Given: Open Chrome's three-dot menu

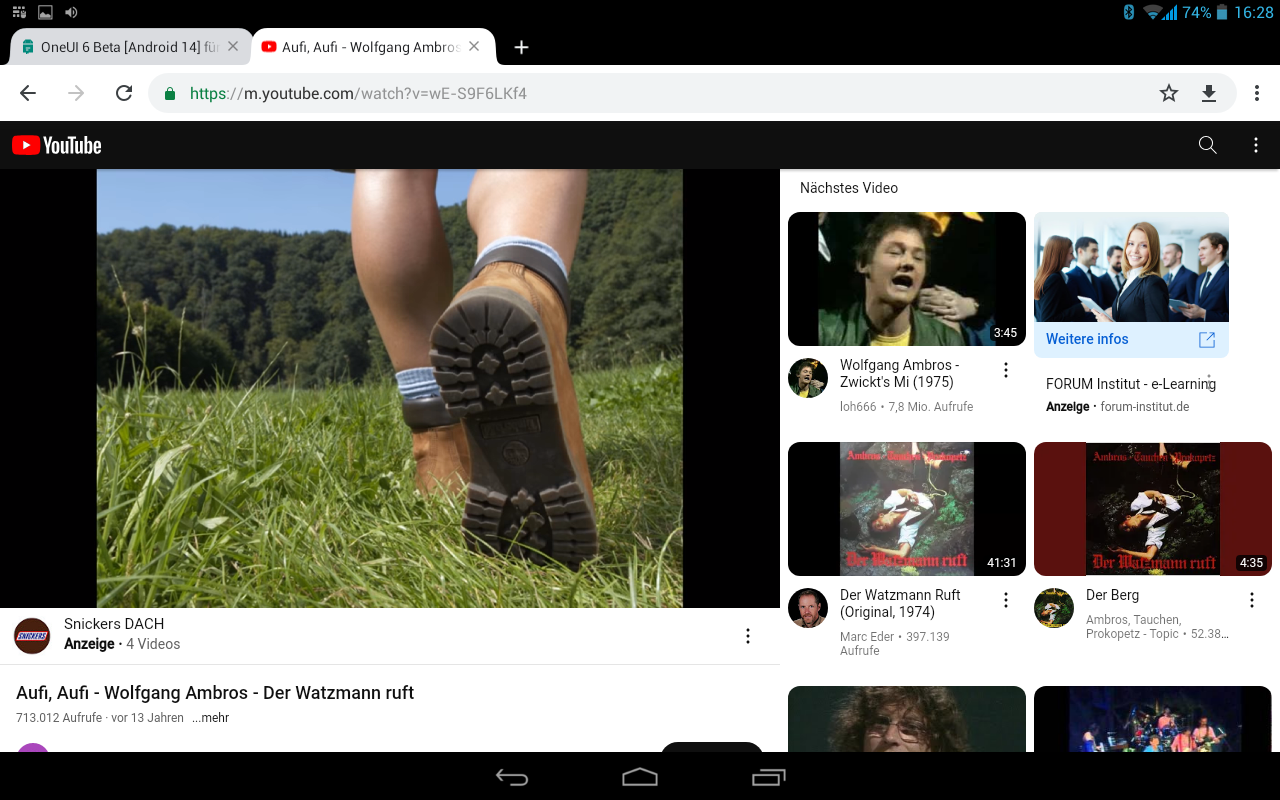Looking at the screenshot, I should (1257, 93).
